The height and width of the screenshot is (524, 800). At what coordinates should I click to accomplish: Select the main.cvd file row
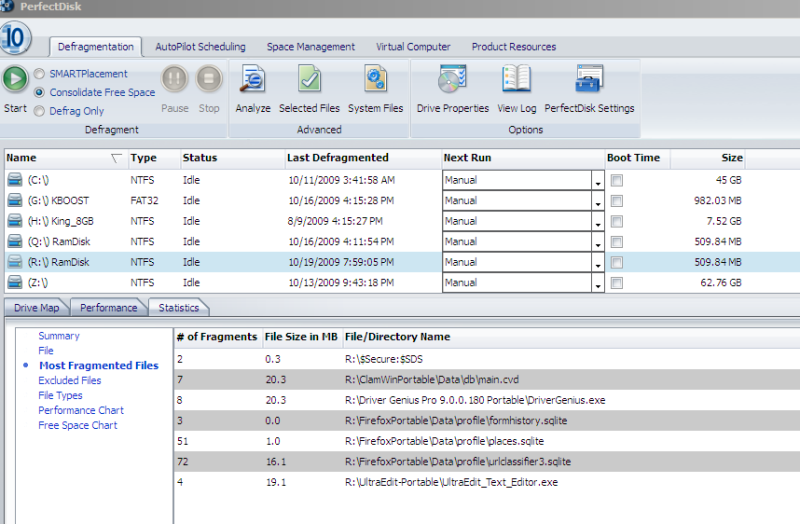tap(487, 380)
